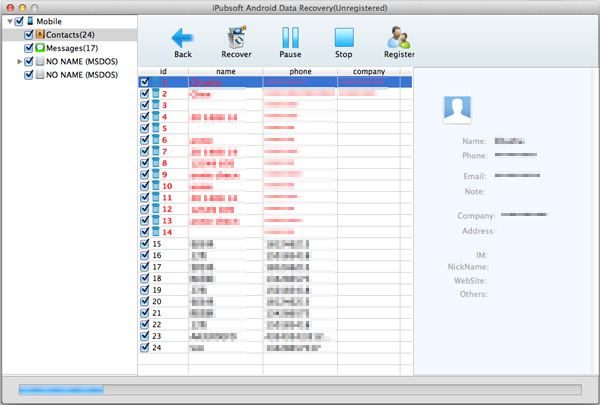Click the Contacts address book icon

coord(40,34)
